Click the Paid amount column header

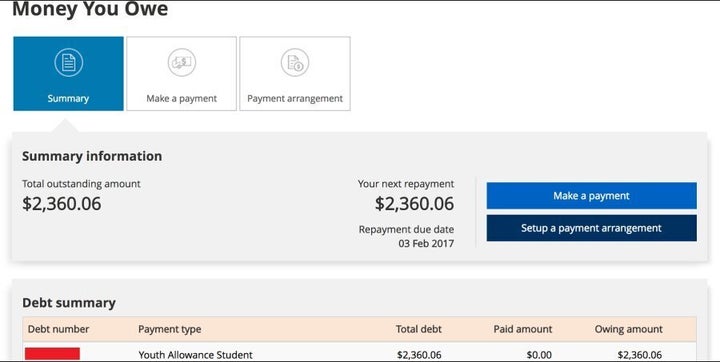[x=523, y=329]
